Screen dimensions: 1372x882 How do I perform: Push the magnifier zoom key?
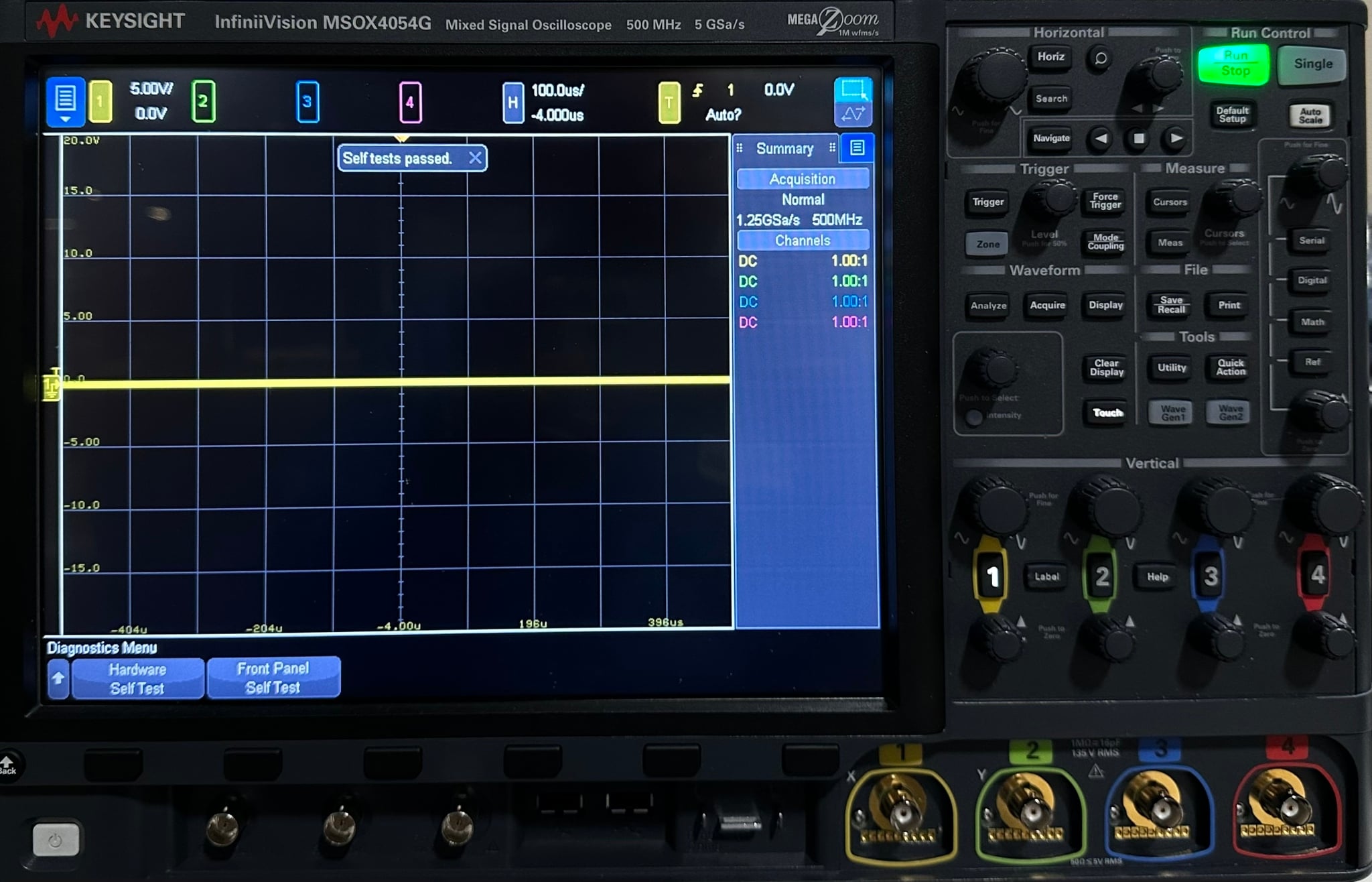(x=1100, y=58)
